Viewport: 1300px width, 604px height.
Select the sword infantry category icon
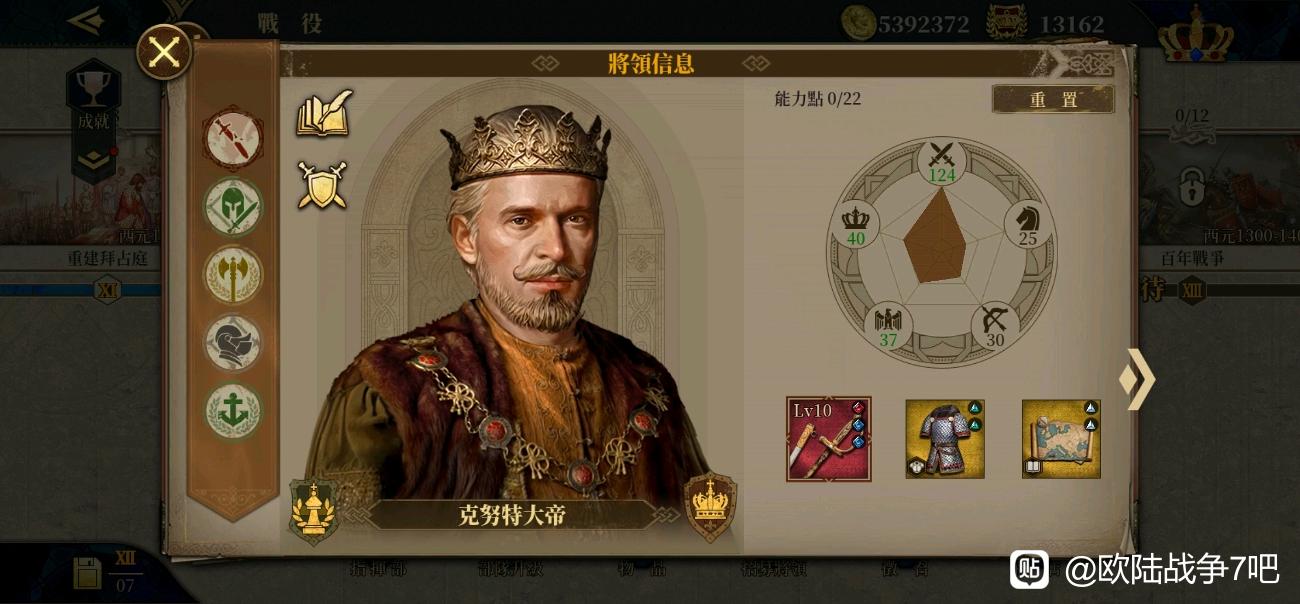click(232, 138)
